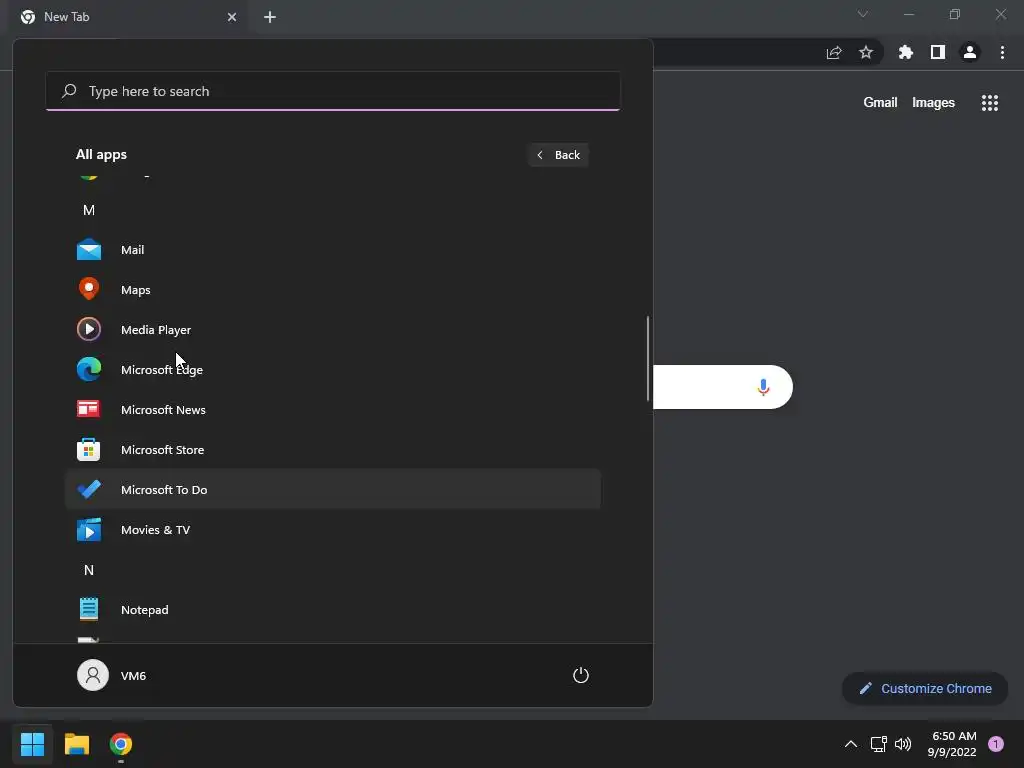Viewport: 1024px width, 768px height.
Task: Start voice search with the microphone
Action: (x=763, y=387)
